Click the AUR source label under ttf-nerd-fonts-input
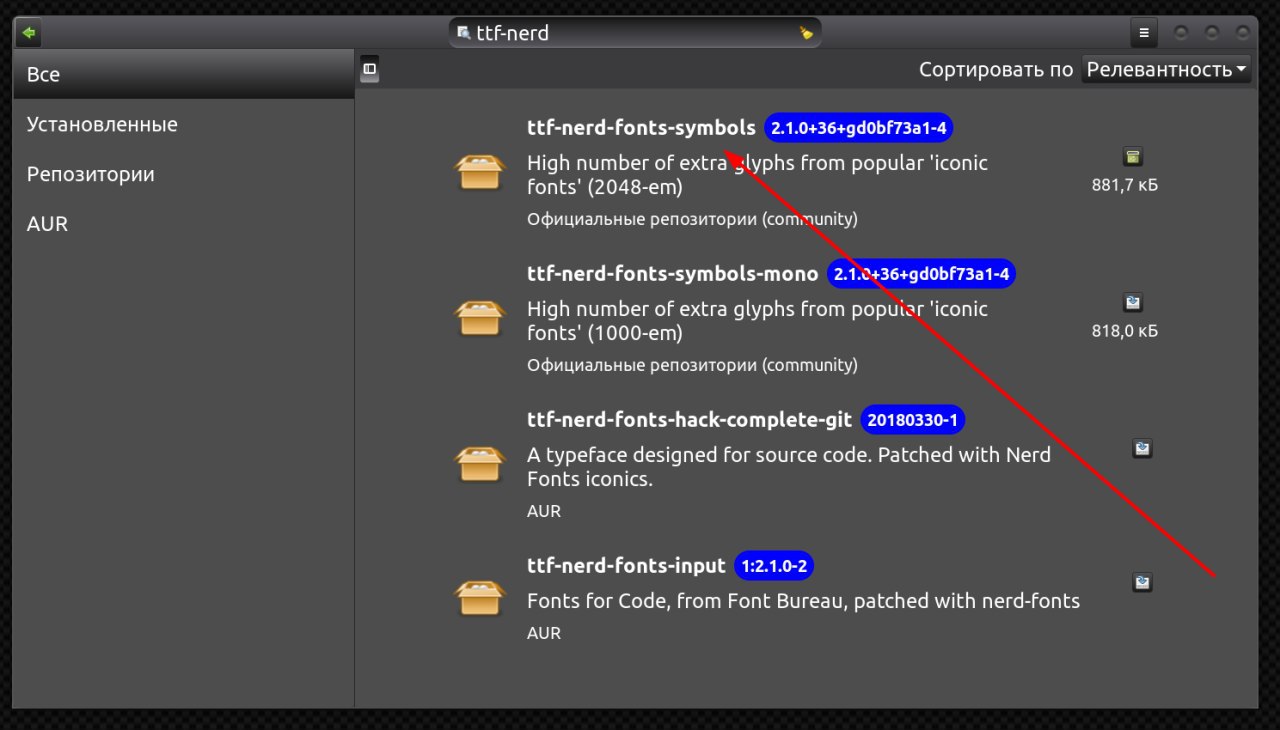The image size is (1280, 730). tap(544, 633)
